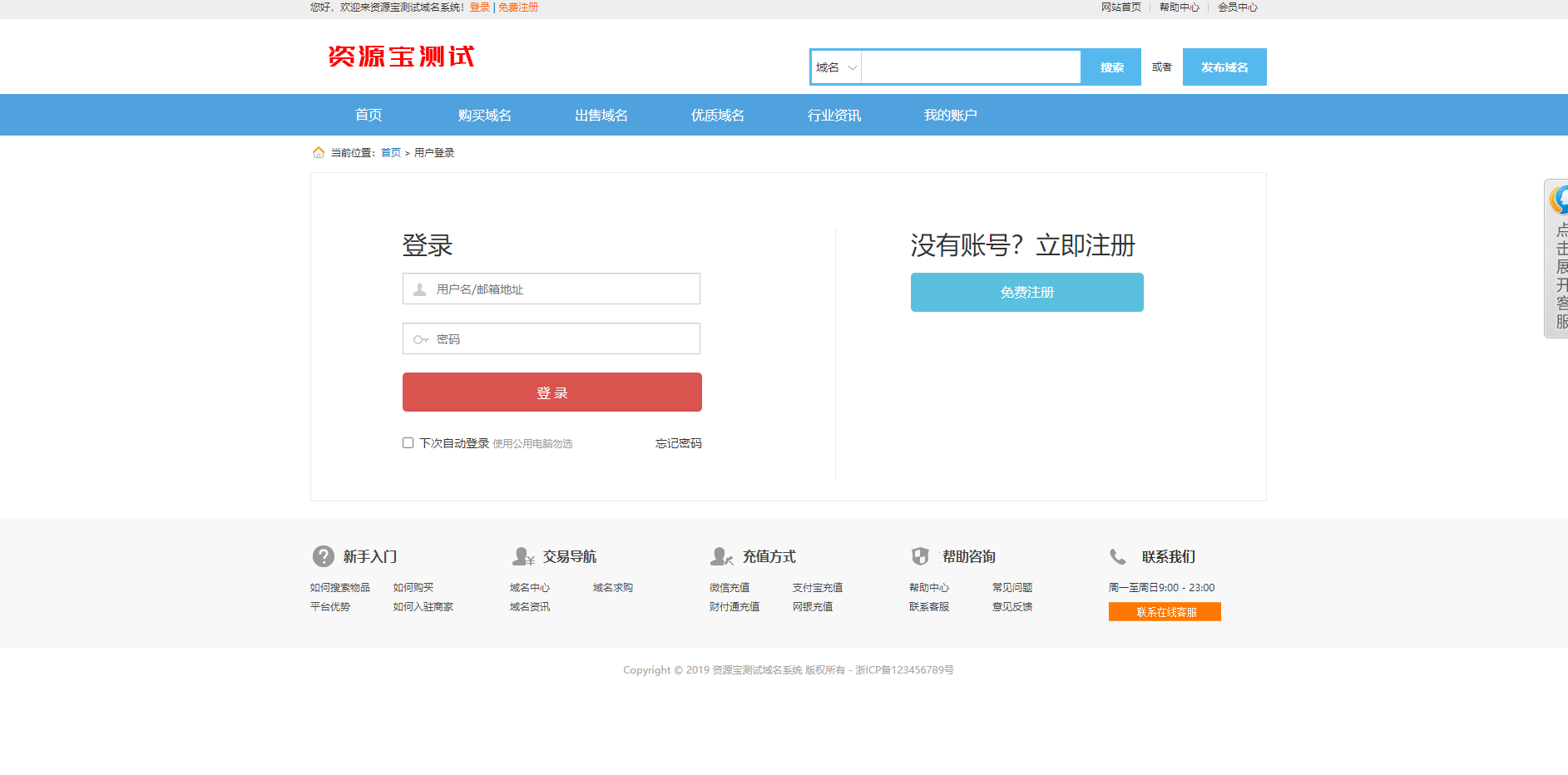Focus the 用户名/邮箱地址 input field
This screenshot has width=1568, height=775.
[557, 289]
